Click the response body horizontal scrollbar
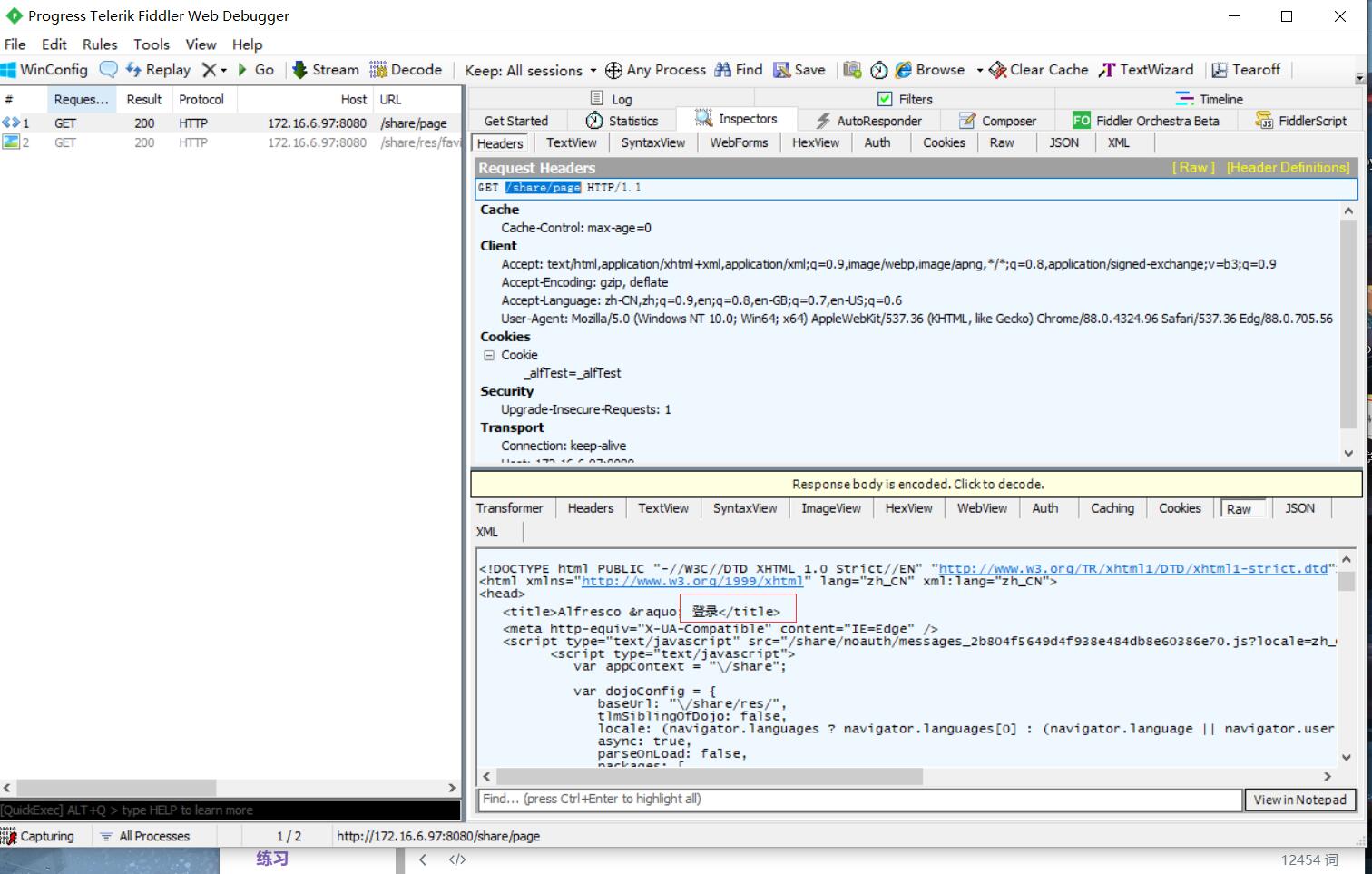This screenshot has width=1372, height=874. point(710,777)
